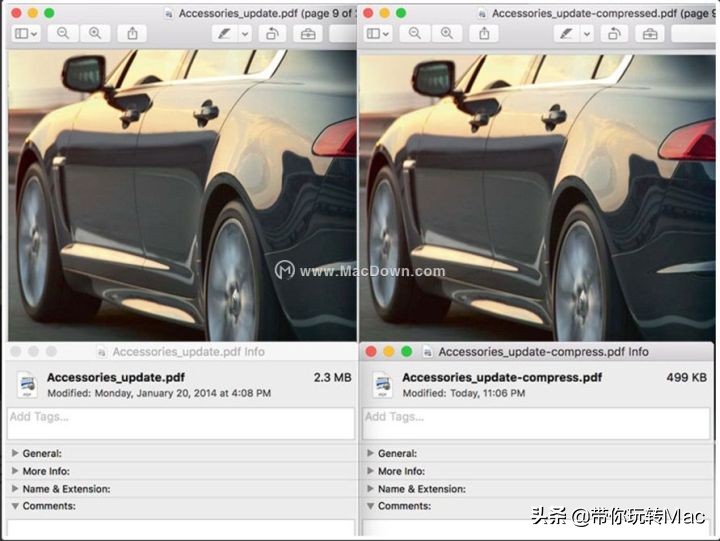Viewport: 720px width, 541px height.
Task: Zoom out in the compressed PDF window
Action: click(x=415, y=34)
